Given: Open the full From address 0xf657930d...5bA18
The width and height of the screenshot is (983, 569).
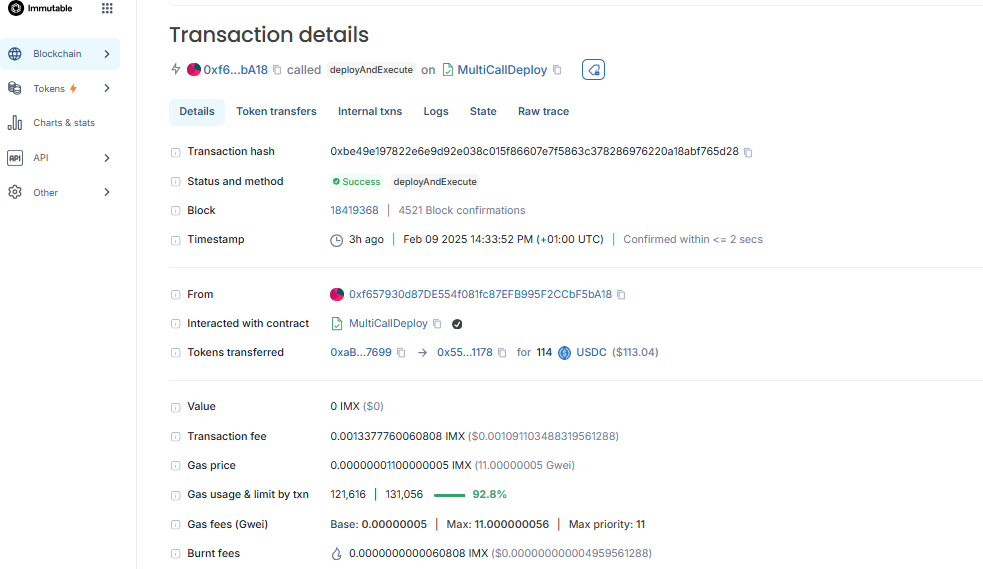Looking at the screenshot, I should (480, 295).
